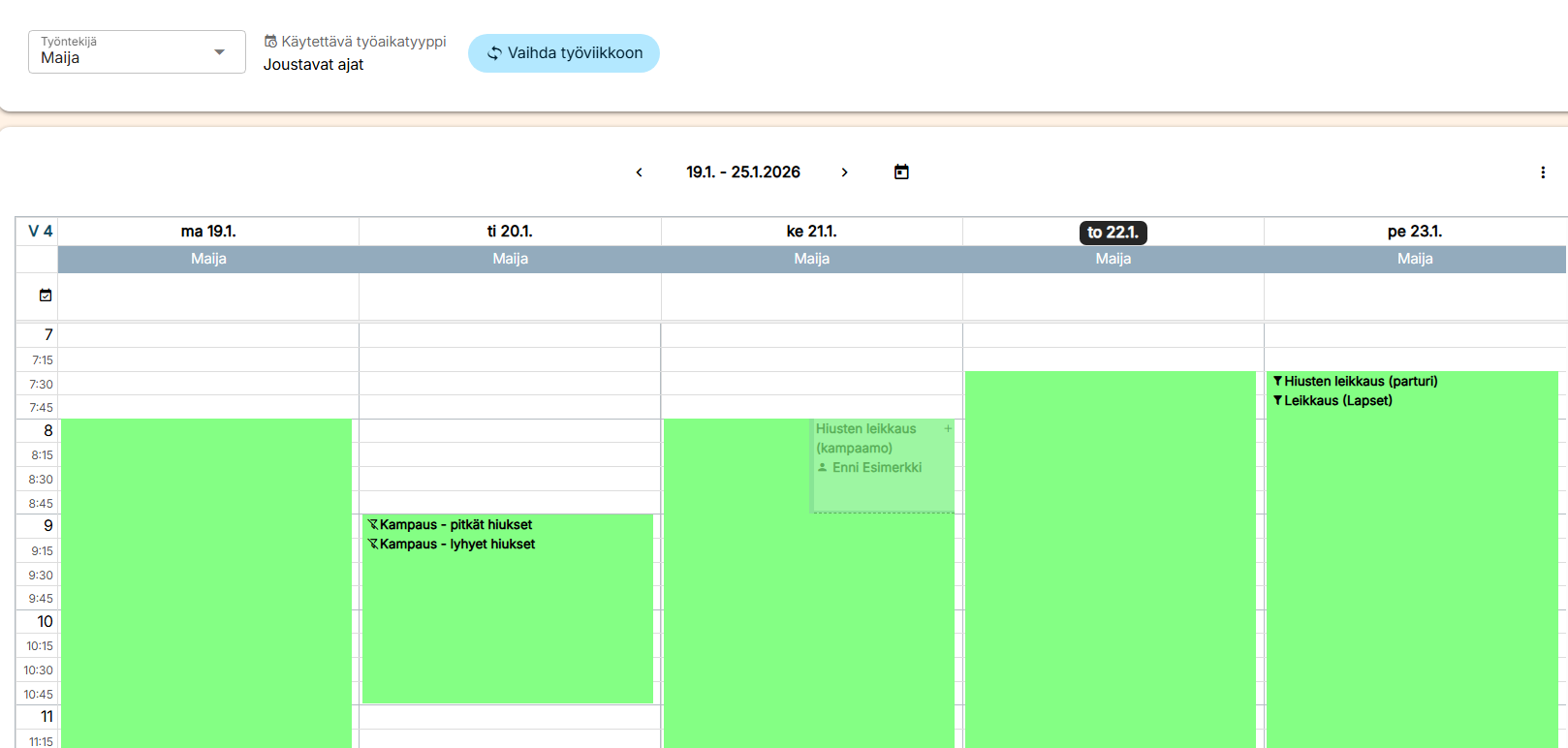The image size is (1568, 748).
Task: Click the Joustavat ajat working time type
Action: [x=313, y=65]
